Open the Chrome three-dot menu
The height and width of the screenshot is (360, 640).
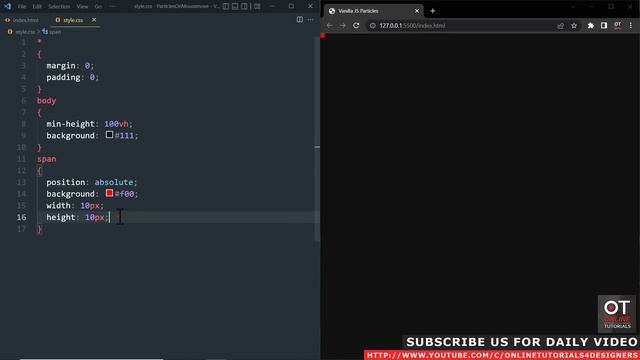click(x=631, y=26)
